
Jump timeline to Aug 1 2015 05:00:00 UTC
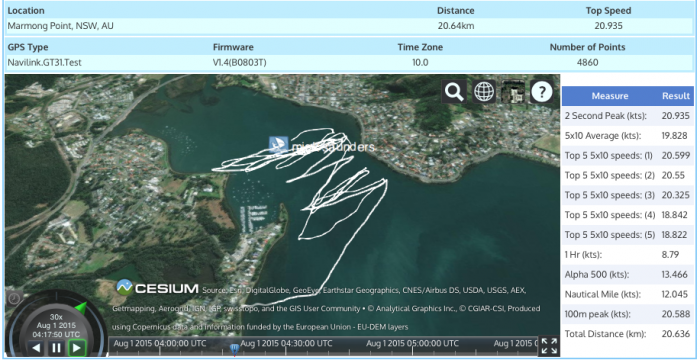[412, 343]
